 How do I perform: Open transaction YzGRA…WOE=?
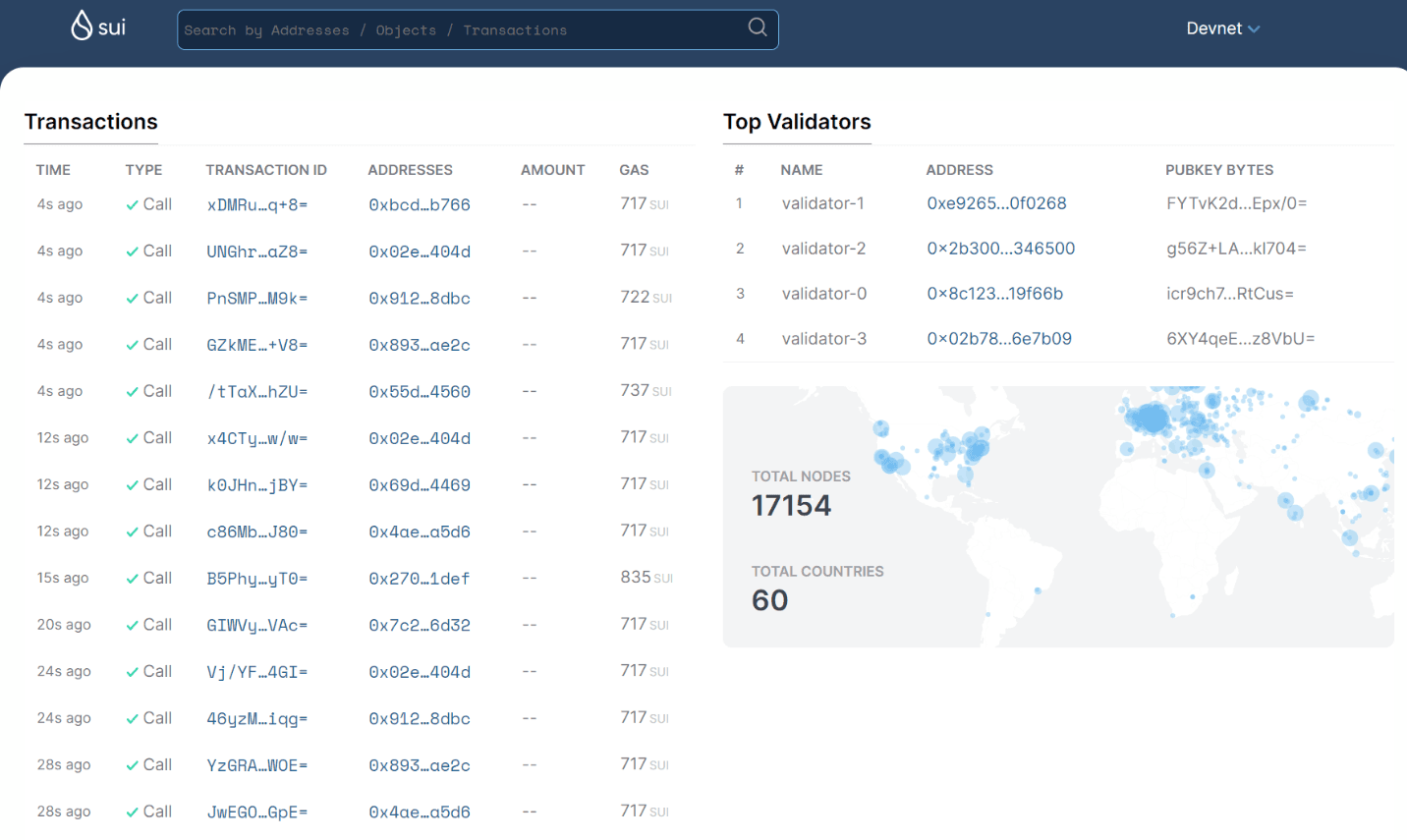point(257,765)
